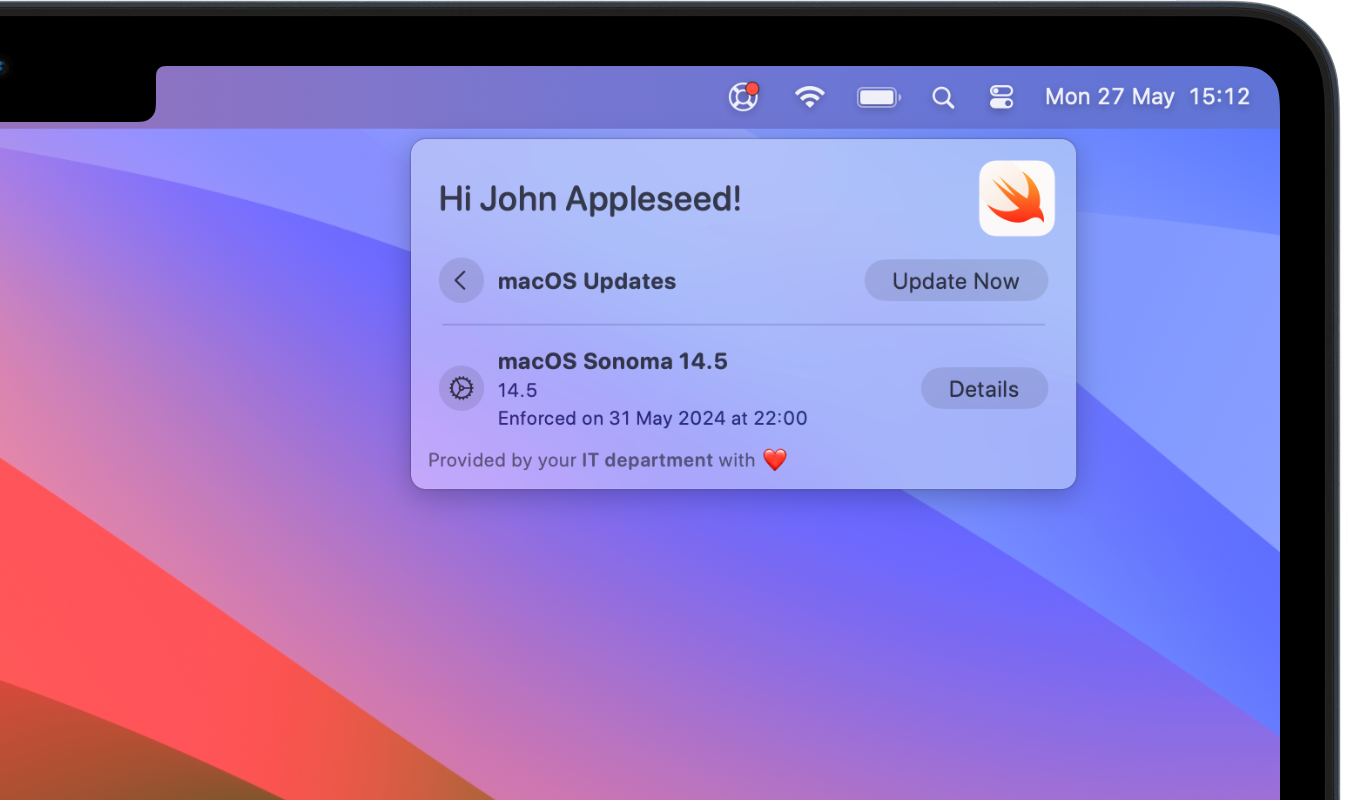The width and height of the screenshot is (1348, 800).
Task: Open the lifebuoy support menu bar icon
Action: pos(743,97)
